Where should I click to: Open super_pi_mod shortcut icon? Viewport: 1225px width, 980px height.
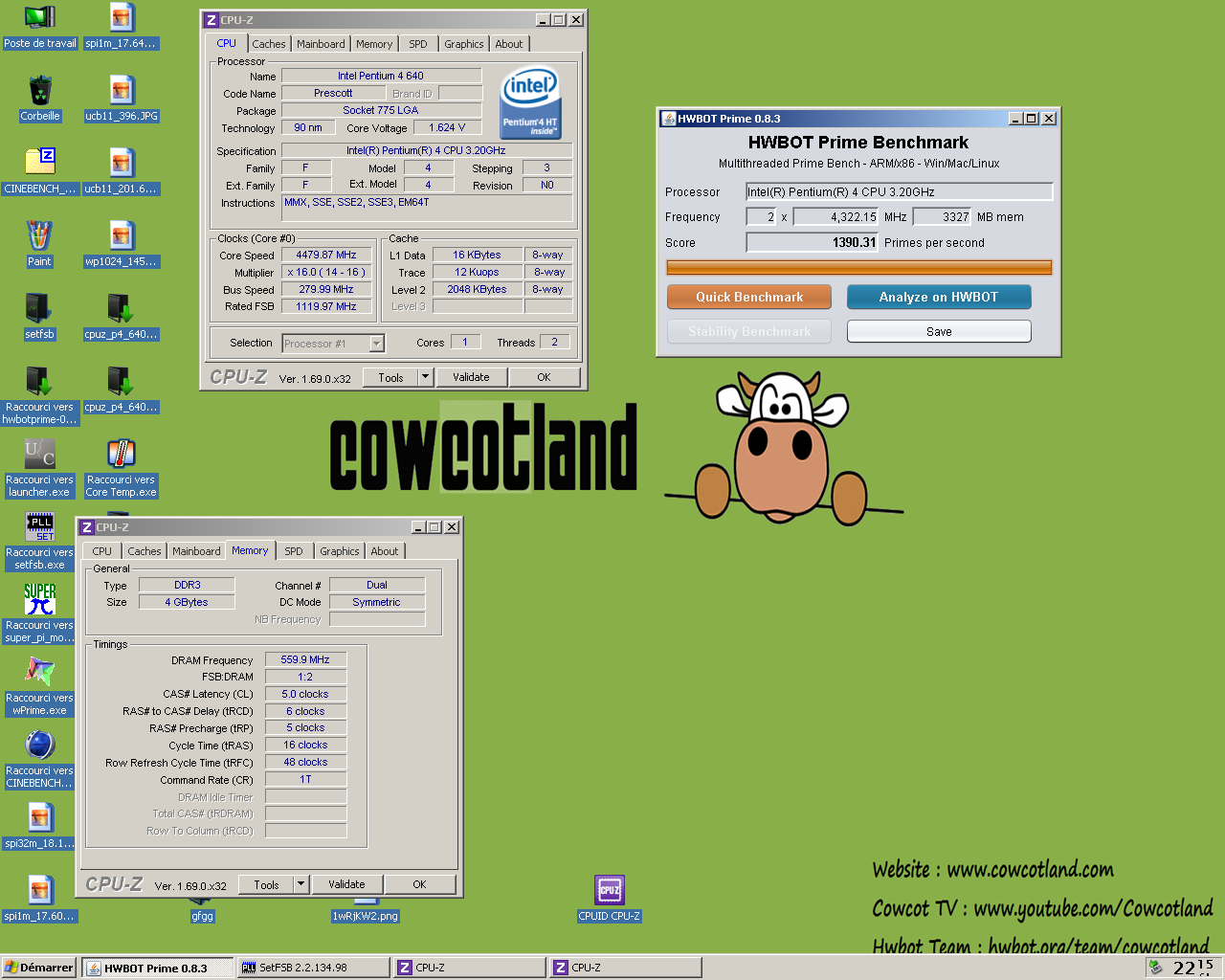pyautogui.click(x=39, y=613)
